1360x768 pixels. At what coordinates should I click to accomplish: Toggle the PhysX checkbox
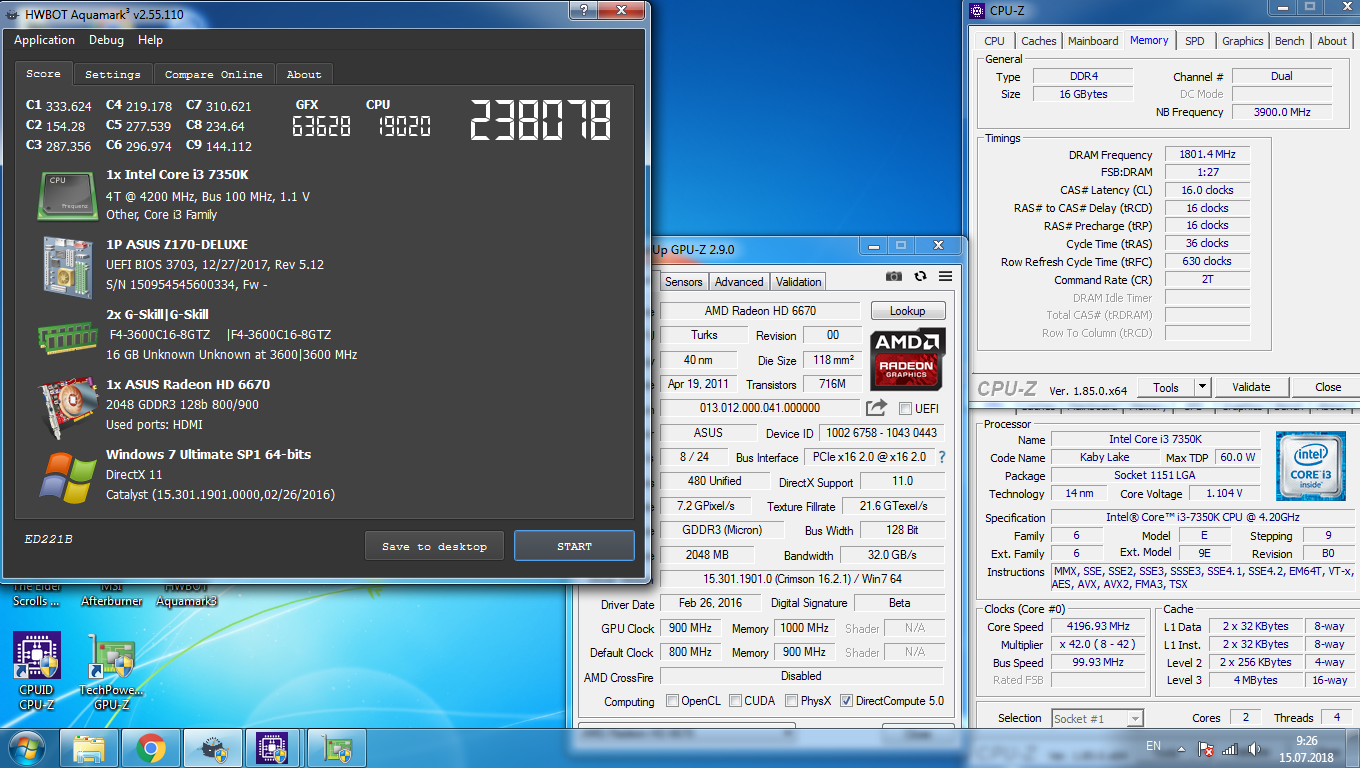(791, 701)
